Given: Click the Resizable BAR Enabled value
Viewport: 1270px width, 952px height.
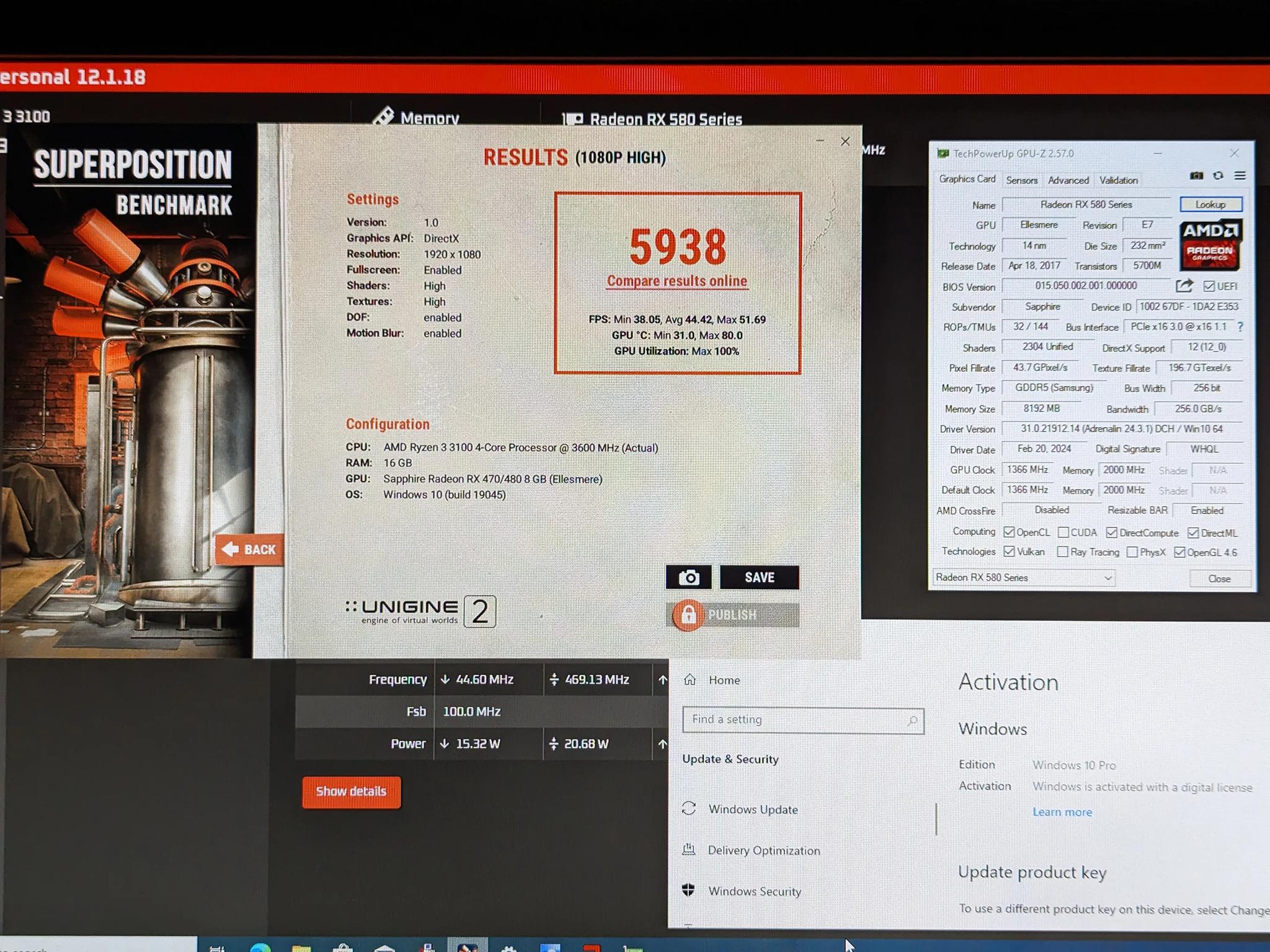Looking at the screenshot, I should [1207, 511].
